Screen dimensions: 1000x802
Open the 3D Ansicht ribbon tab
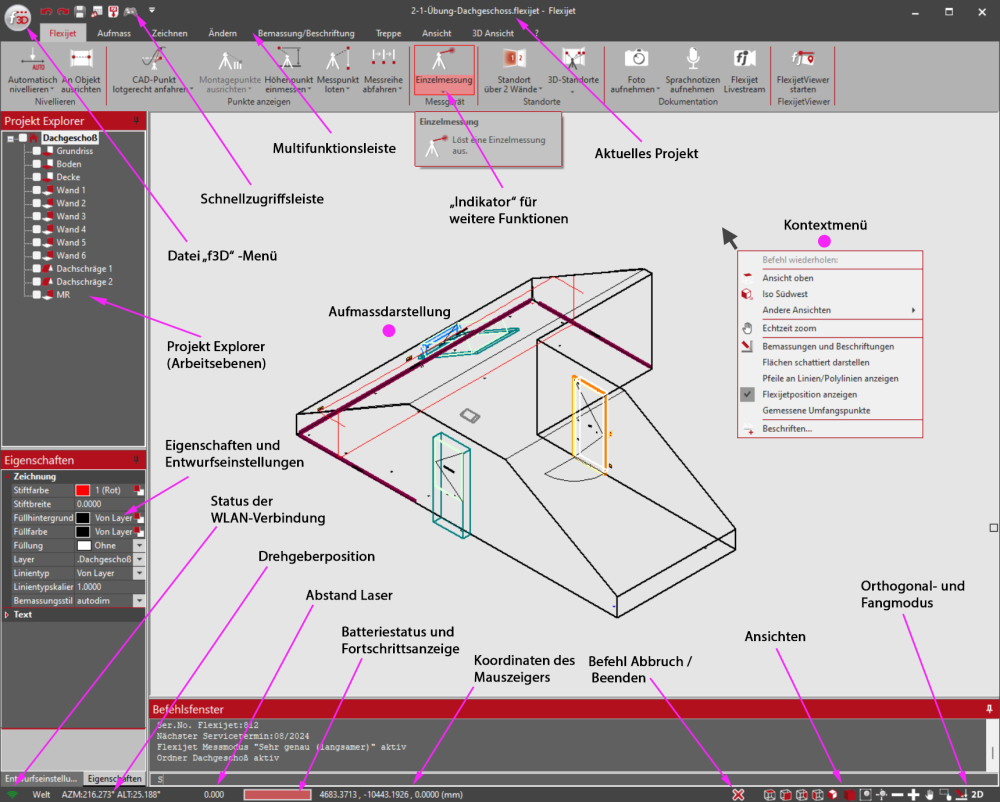(493, 33)
